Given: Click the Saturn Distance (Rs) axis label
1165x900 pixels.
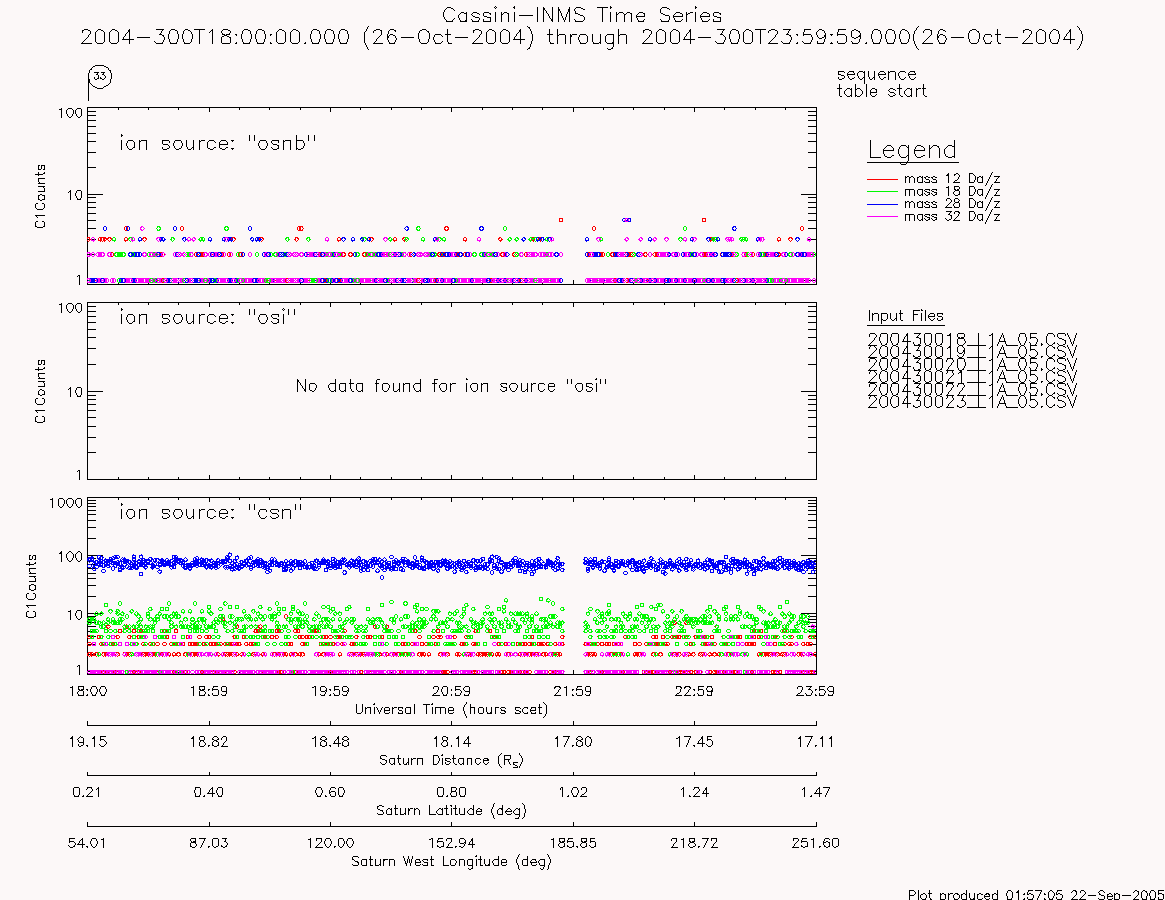Looking at the screenshot, I should click(452, 760).
